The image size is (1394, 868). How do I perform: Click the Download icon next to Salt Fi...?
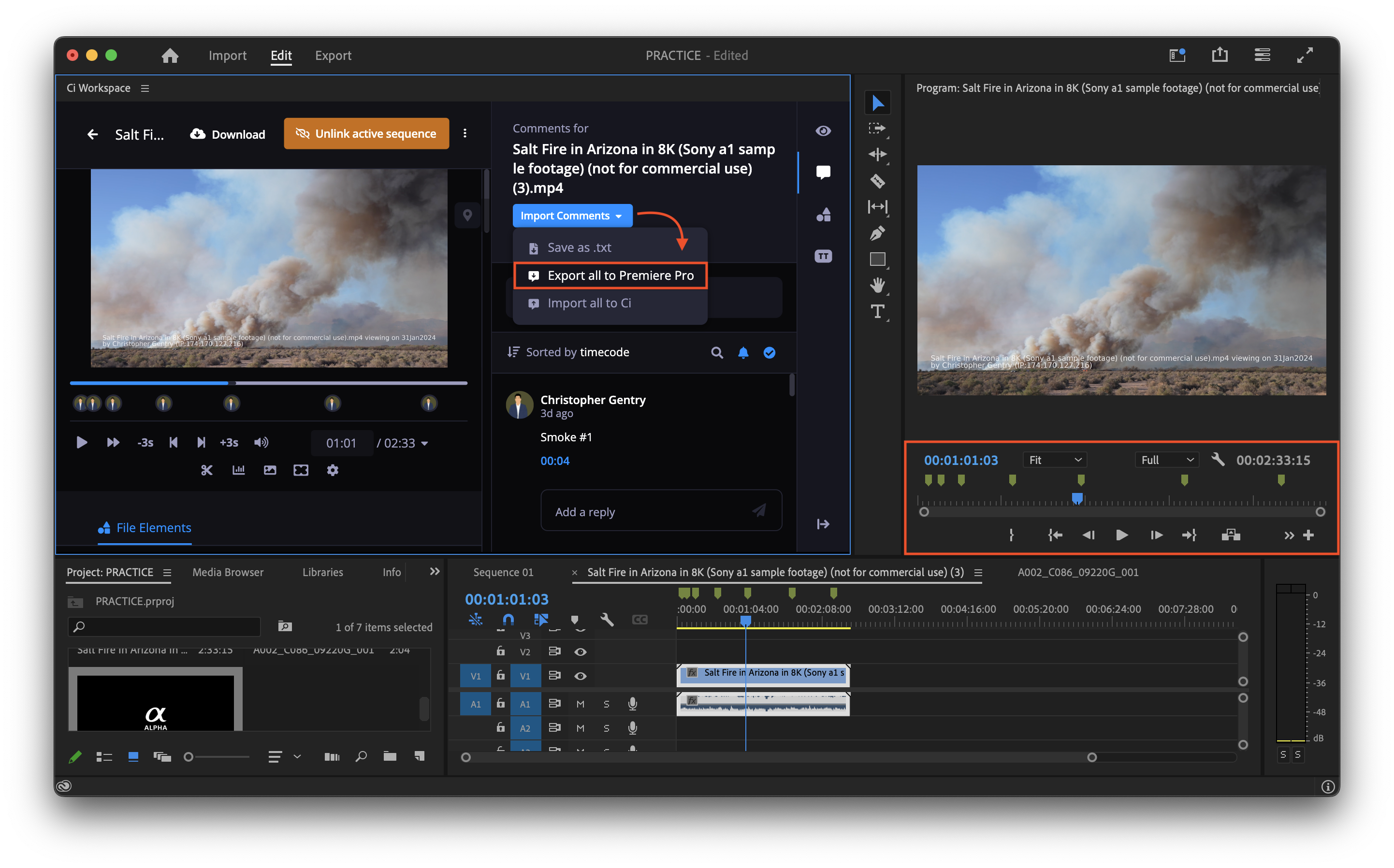click(x=198, y=134)
